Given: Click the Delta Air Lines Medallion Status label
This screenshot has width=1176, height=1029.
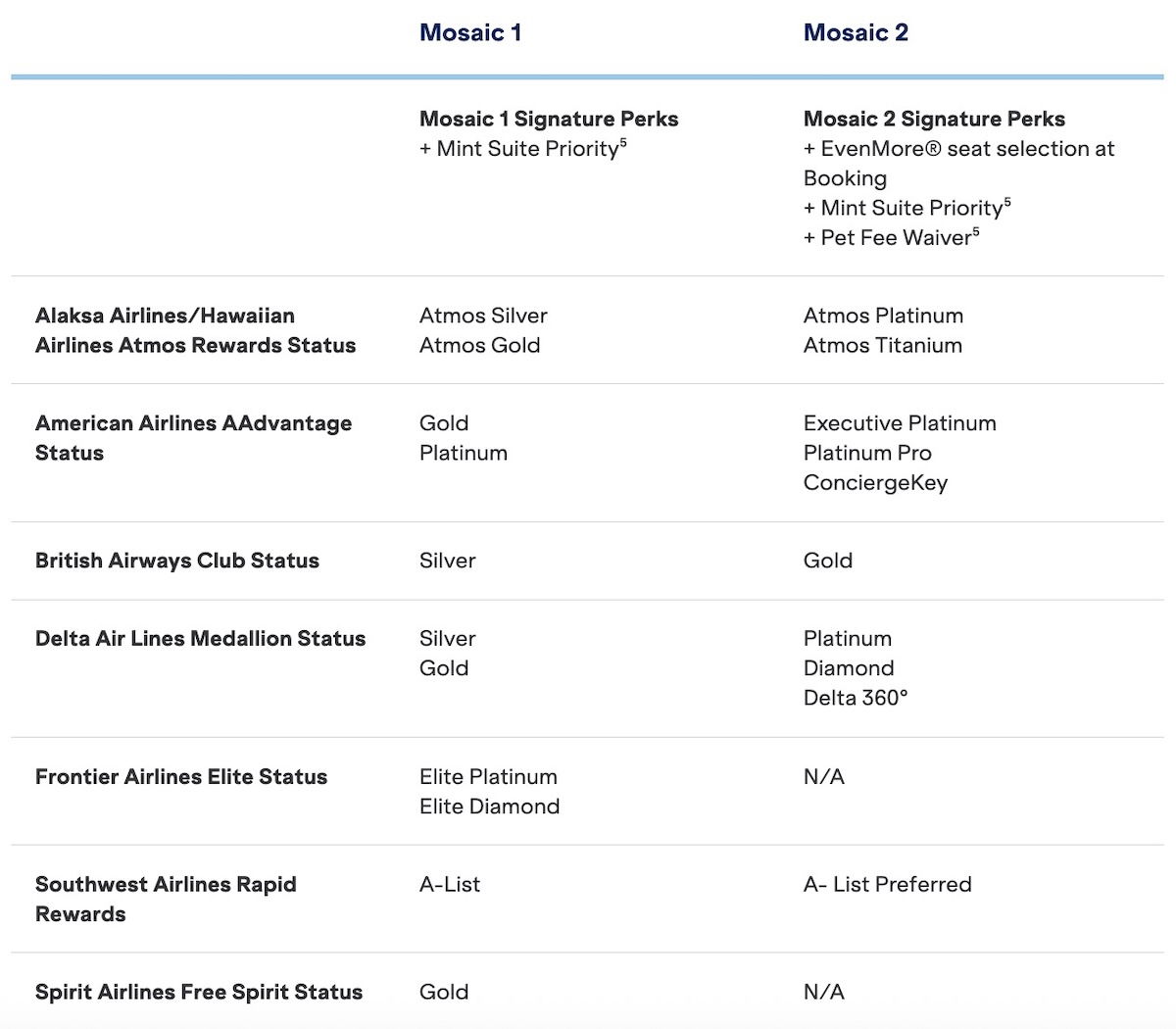Looking at the screenshot, I should (x=200, y=638).
